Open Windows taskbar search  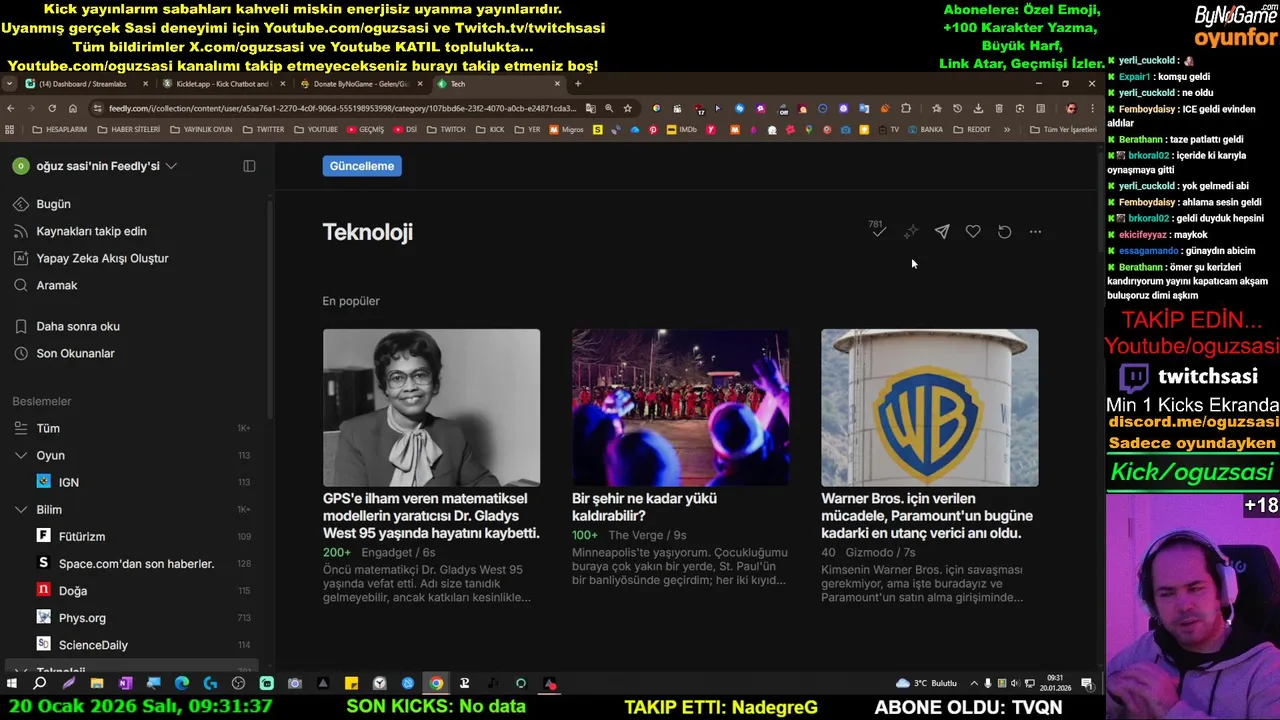(x=39, y=684)
